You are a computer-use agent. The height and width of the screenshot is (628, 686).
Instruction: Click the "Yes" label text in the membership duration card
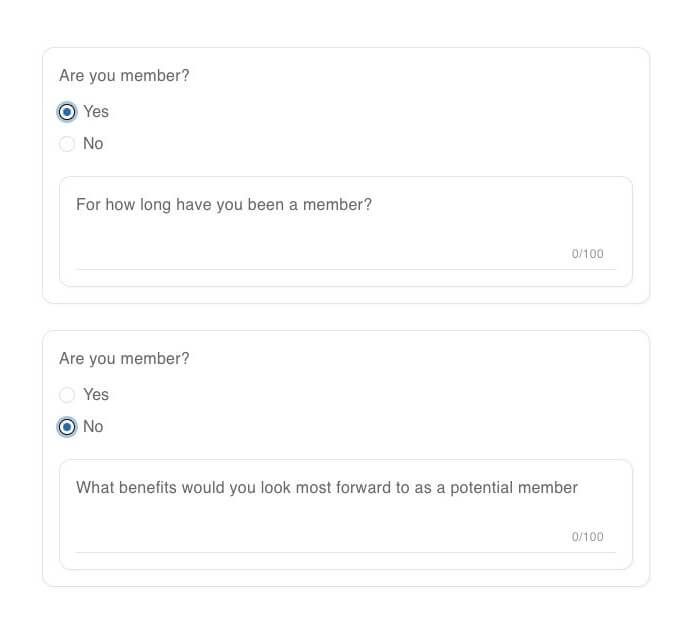(x=96, y=112)
